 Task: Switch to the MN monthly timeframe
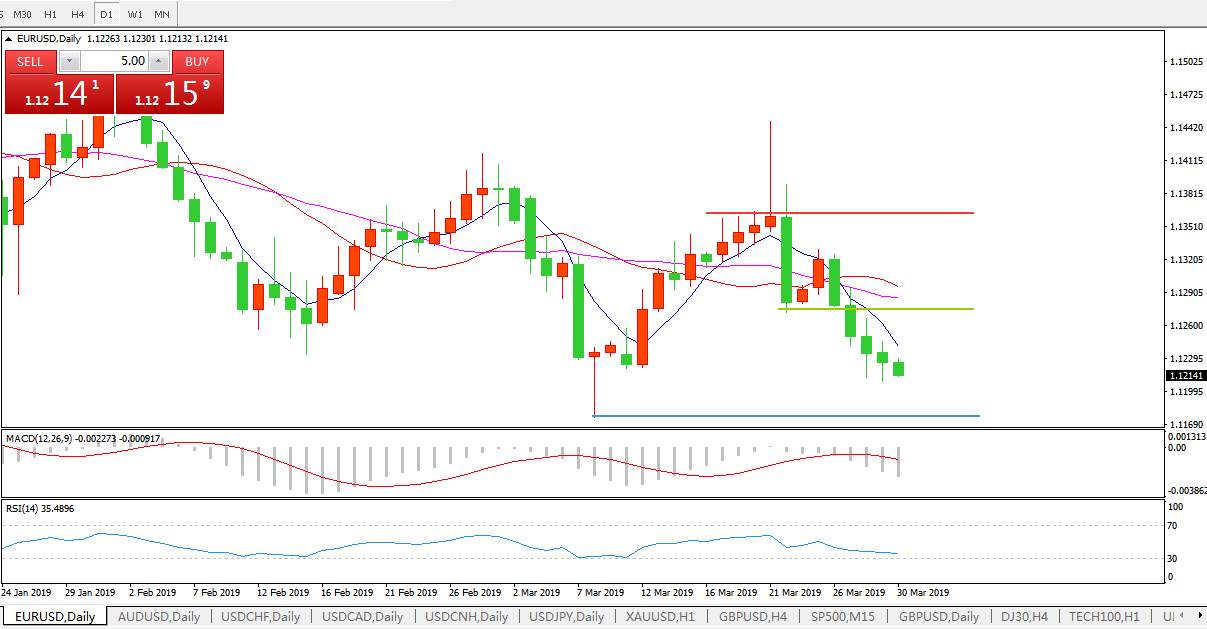click(x=162, y=14)
